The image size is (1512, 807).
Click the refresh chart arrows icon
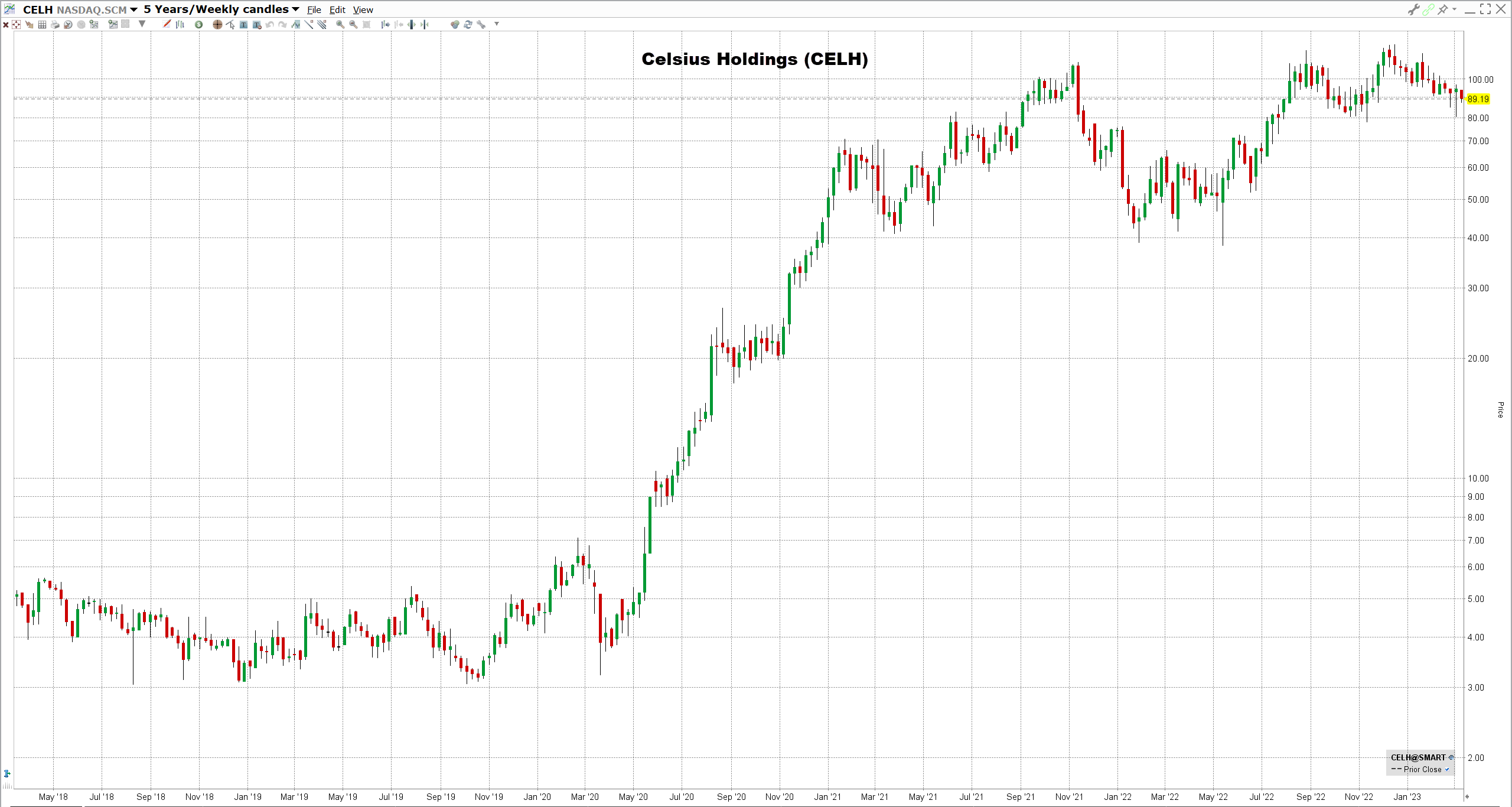[468, 25]
